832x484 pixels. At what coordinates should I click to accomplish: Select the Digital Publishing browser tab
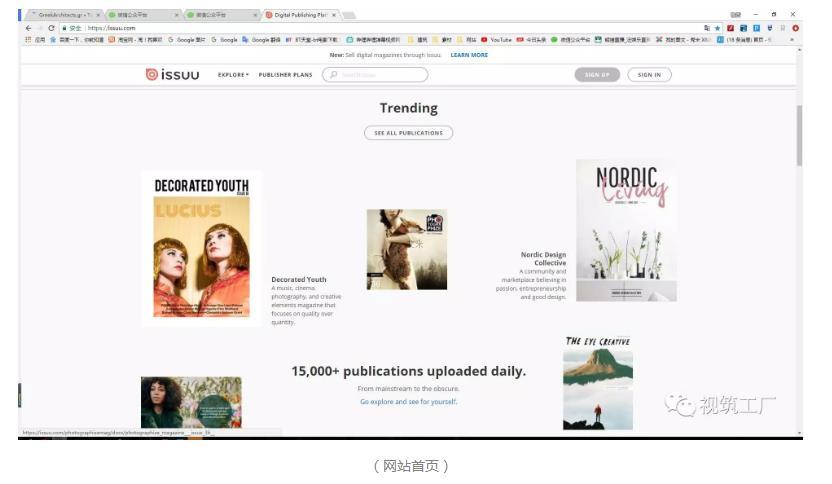(x=300, y=15)
